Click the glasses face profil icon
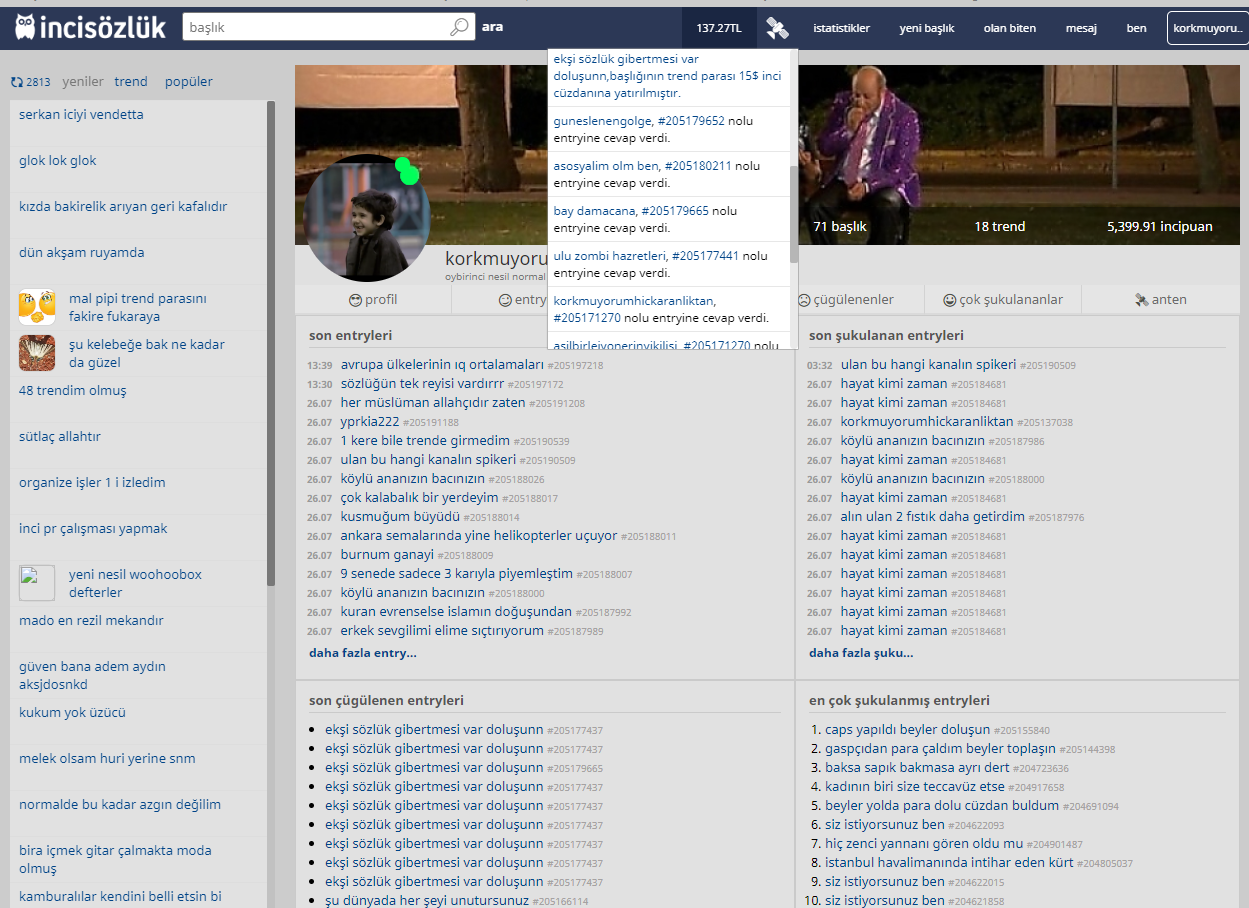The image size is (1249, 908). (x=355, y=299)
